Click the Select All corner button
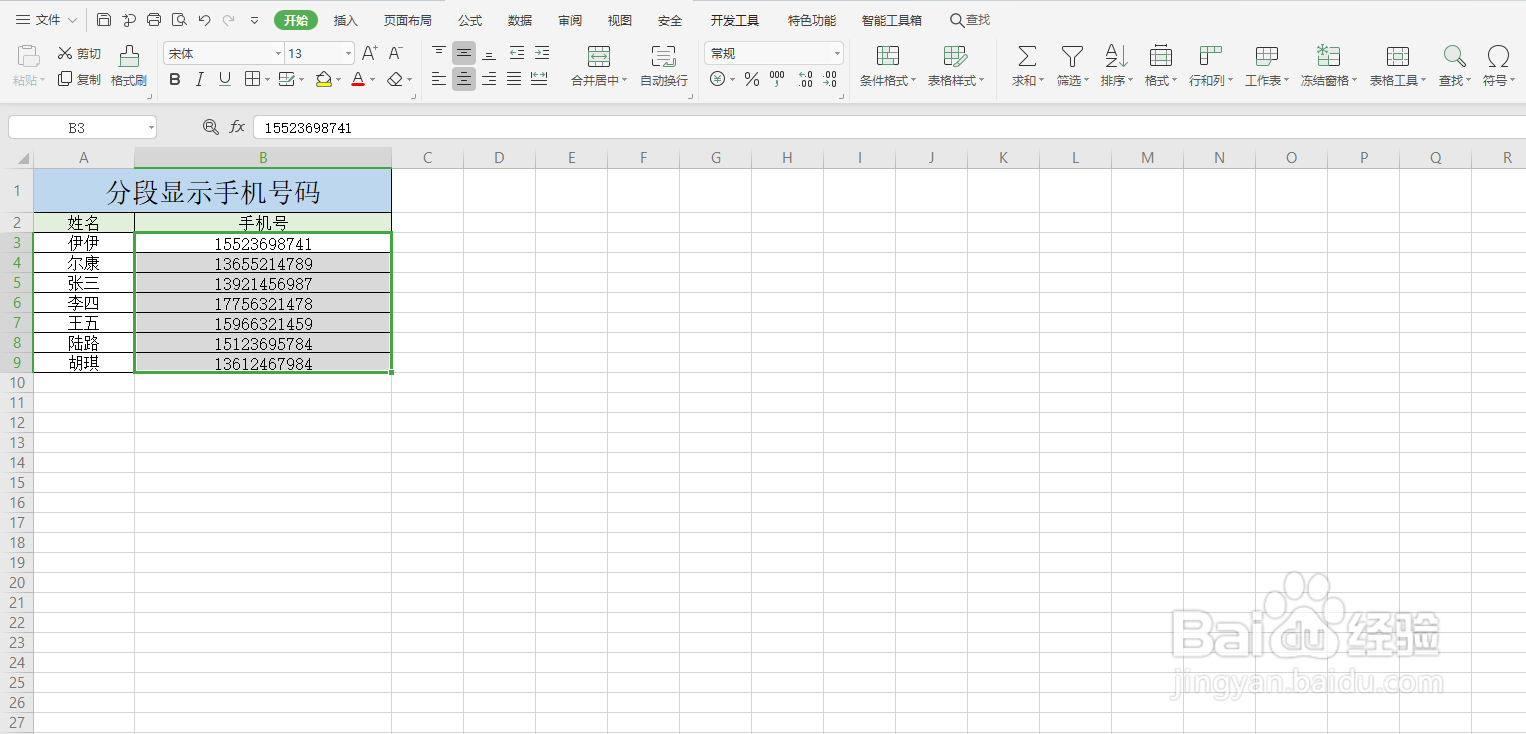Viewport: 1526px width, 734px height. 17,158
